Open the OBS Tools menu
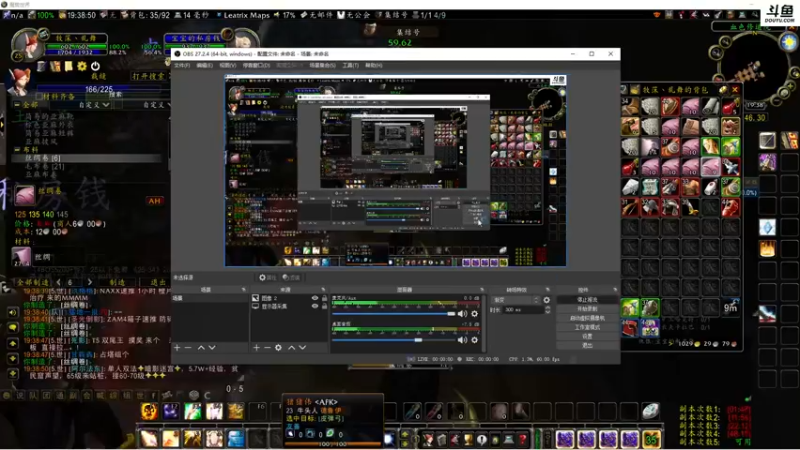Screen dimensions: 800x450 [350, 65]
